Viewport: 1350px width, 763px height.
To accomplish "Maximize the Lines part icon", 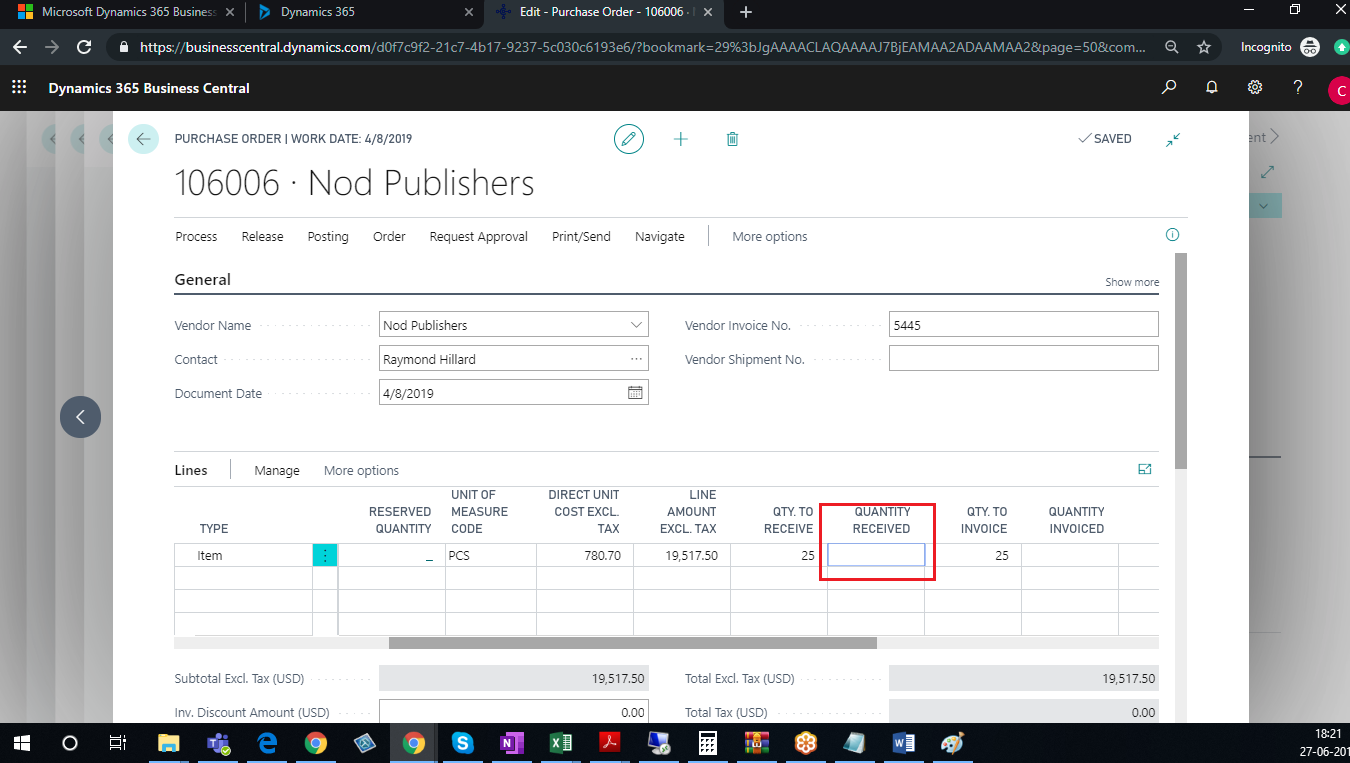I will tap(1145, 469).
